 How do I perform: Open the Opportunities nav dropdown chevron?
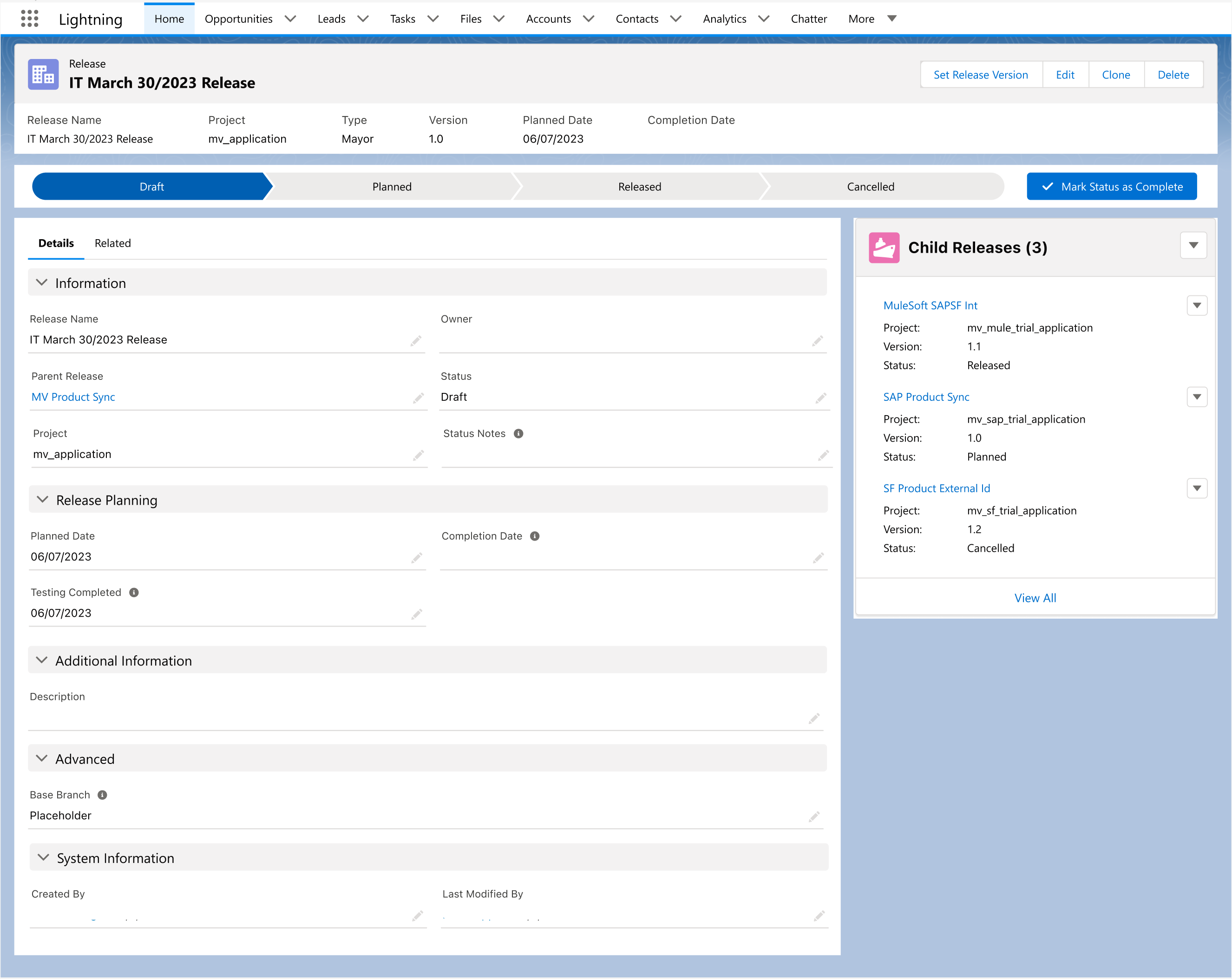[290, 19]
